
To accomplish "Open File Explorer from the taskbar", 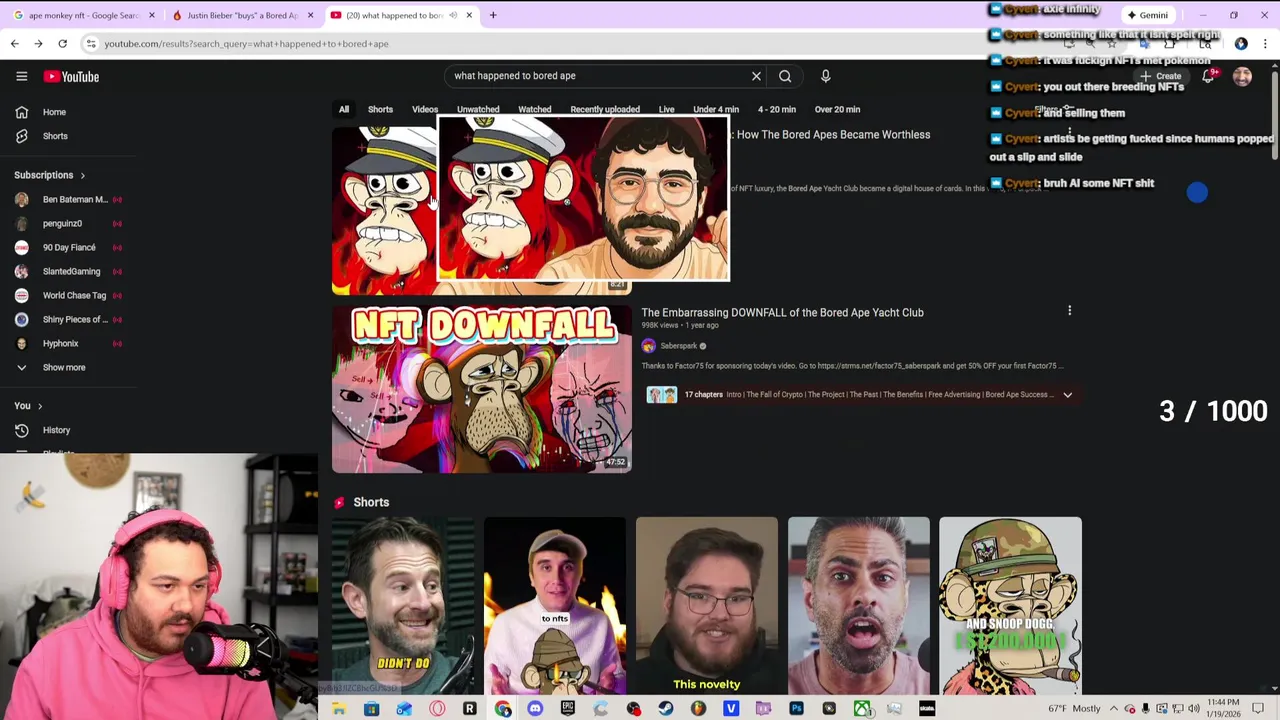I will [x=338, y=709].
